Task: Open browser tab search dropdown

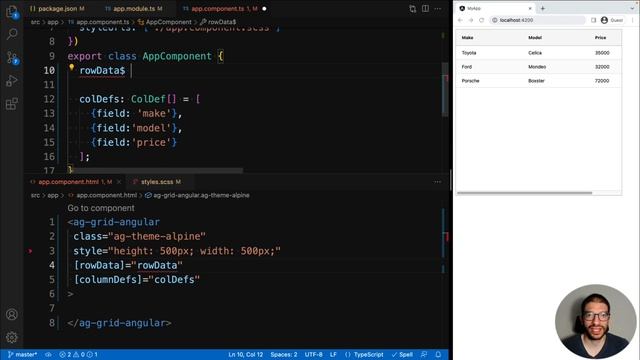Action: (x=632, y=8)
